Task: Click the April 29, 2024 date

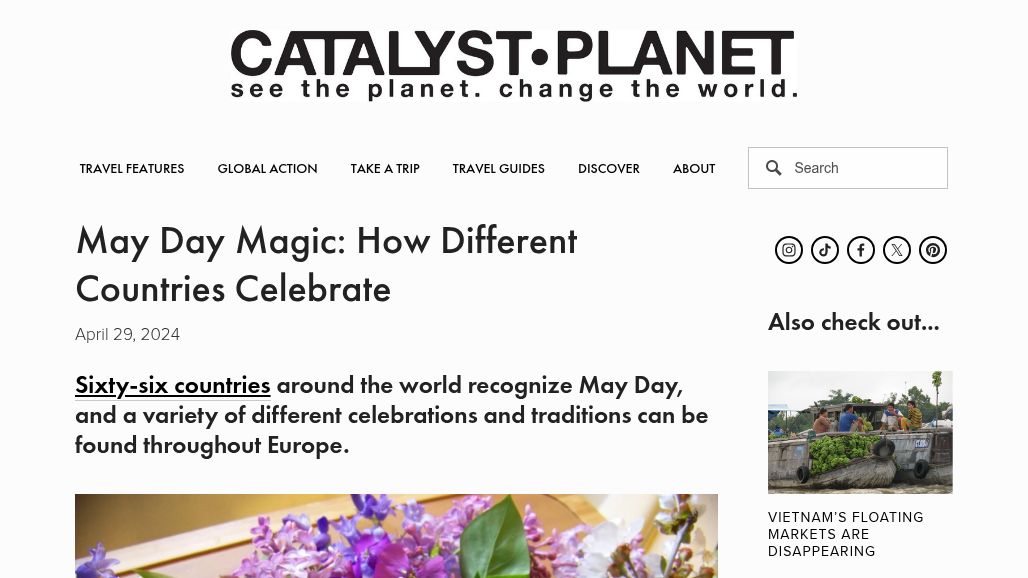Action: (x=127, y=335)
